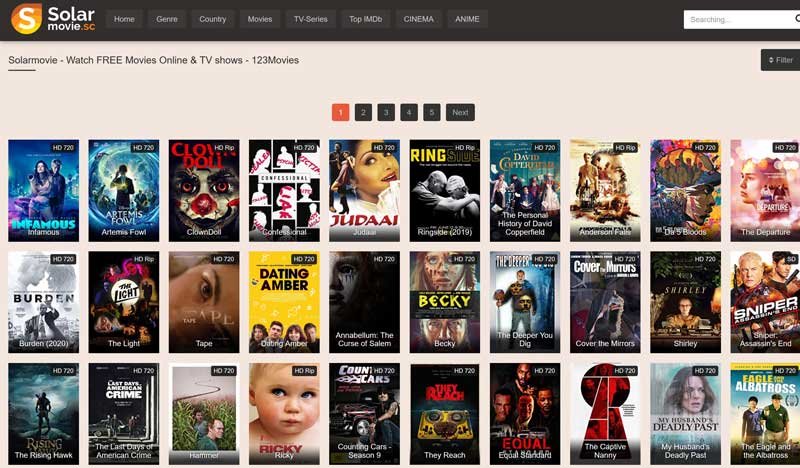Open the They Reach poster
The image size is (800, 468).
pos(445,414)
